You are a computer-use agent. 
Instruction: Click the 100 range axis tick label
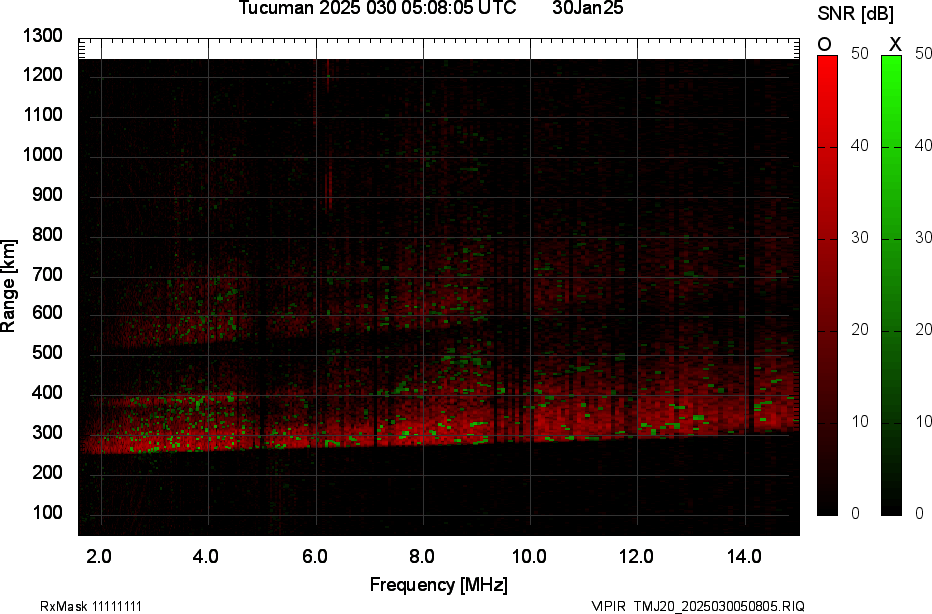point(47,513)
